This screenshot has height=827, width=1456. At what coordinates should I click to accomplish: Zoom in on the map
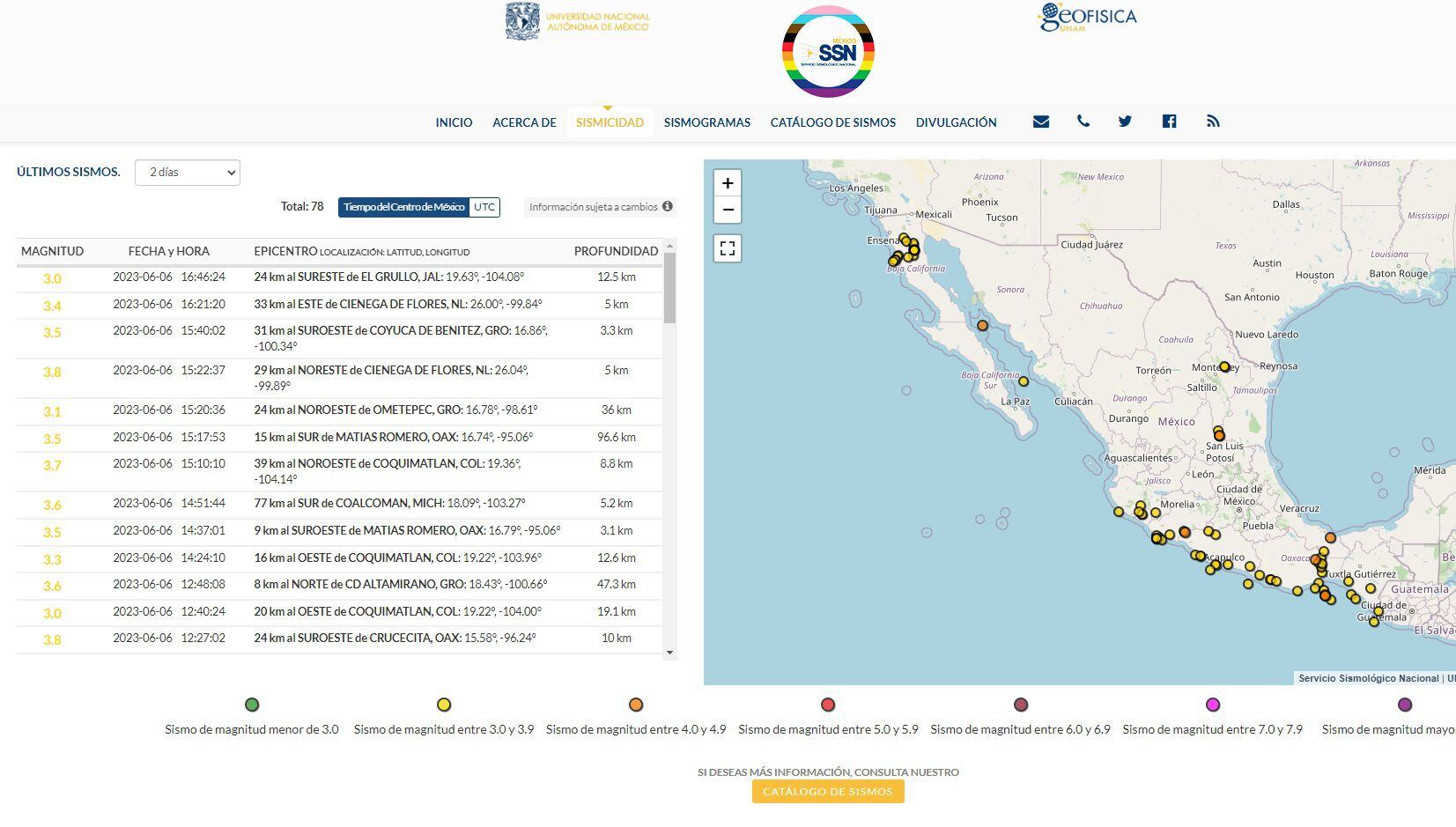coord(728,183)
